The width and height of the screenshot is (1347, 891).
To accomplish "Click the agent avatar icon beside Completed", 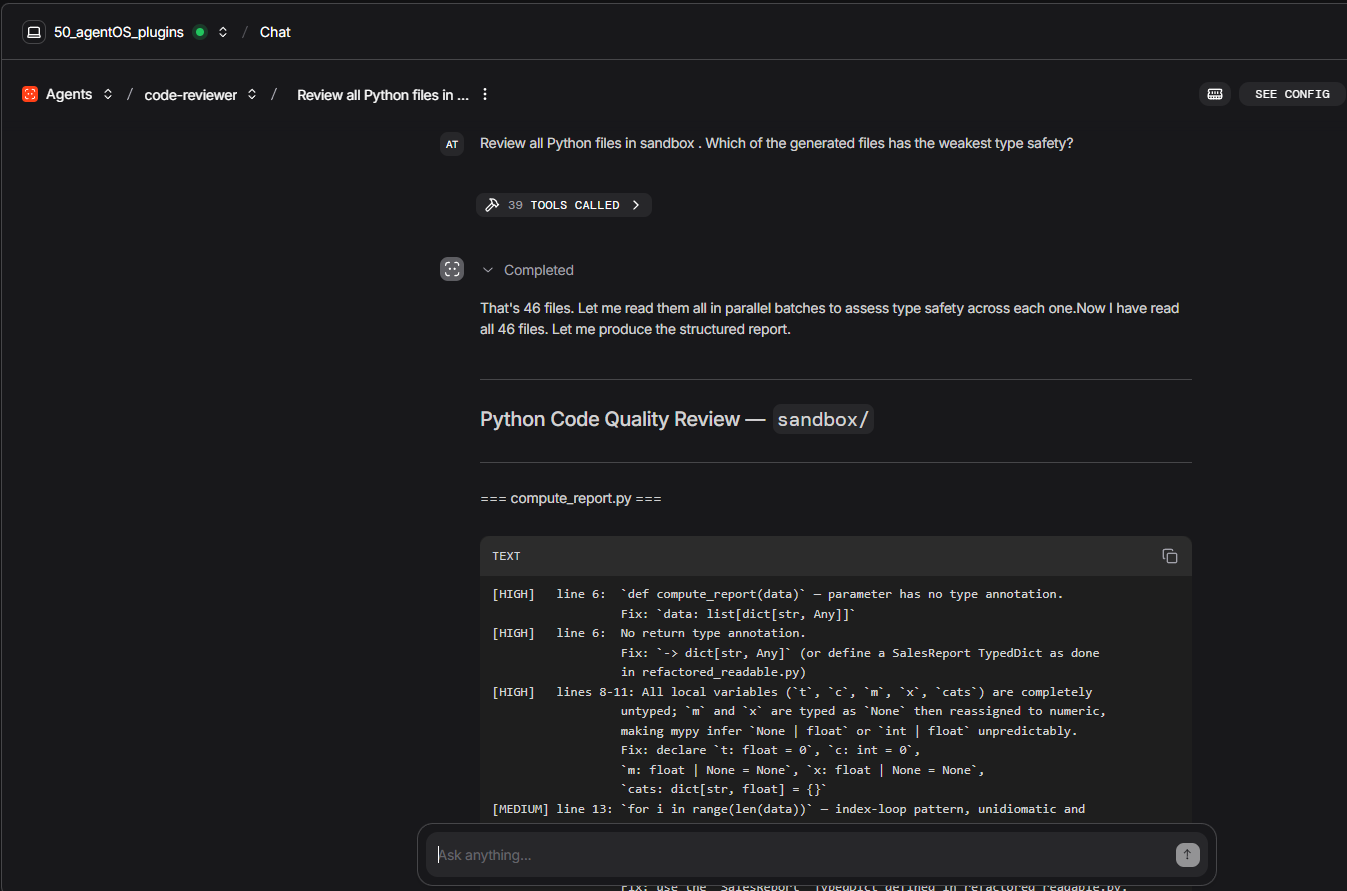I will click(452, 269).
